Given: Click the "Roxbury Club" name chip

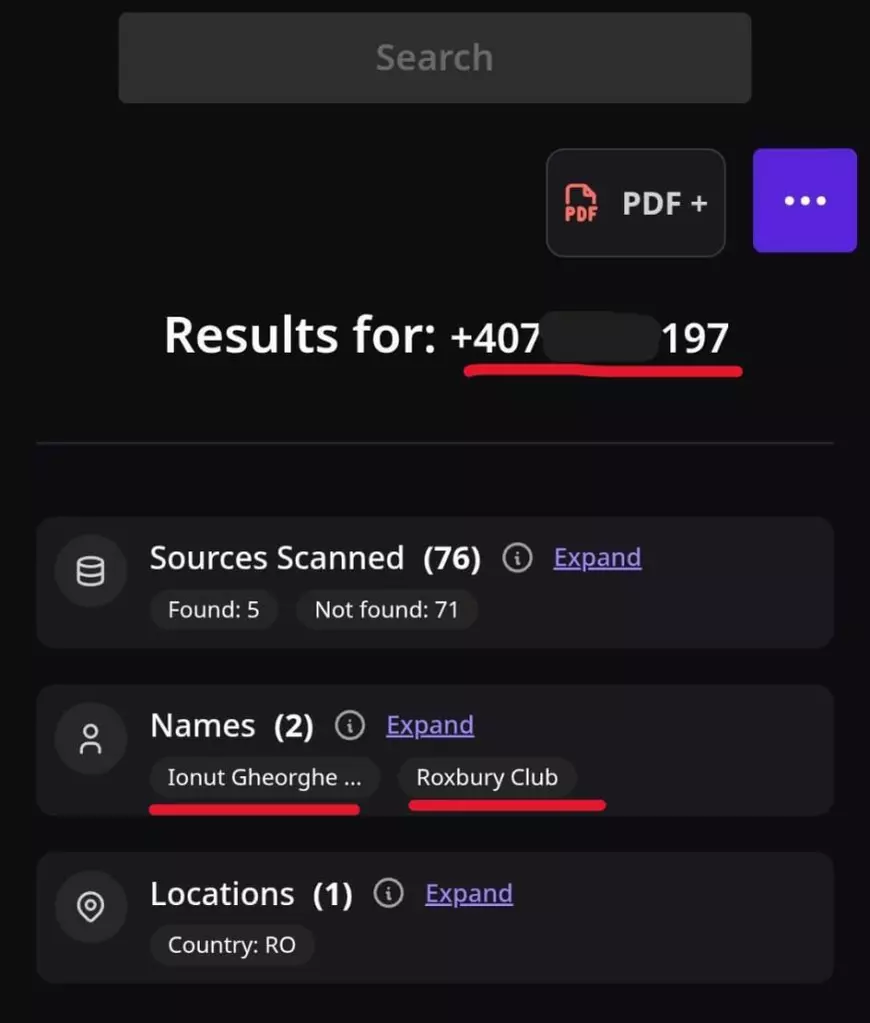Looking at the screenshot, I should coord(487,778).
